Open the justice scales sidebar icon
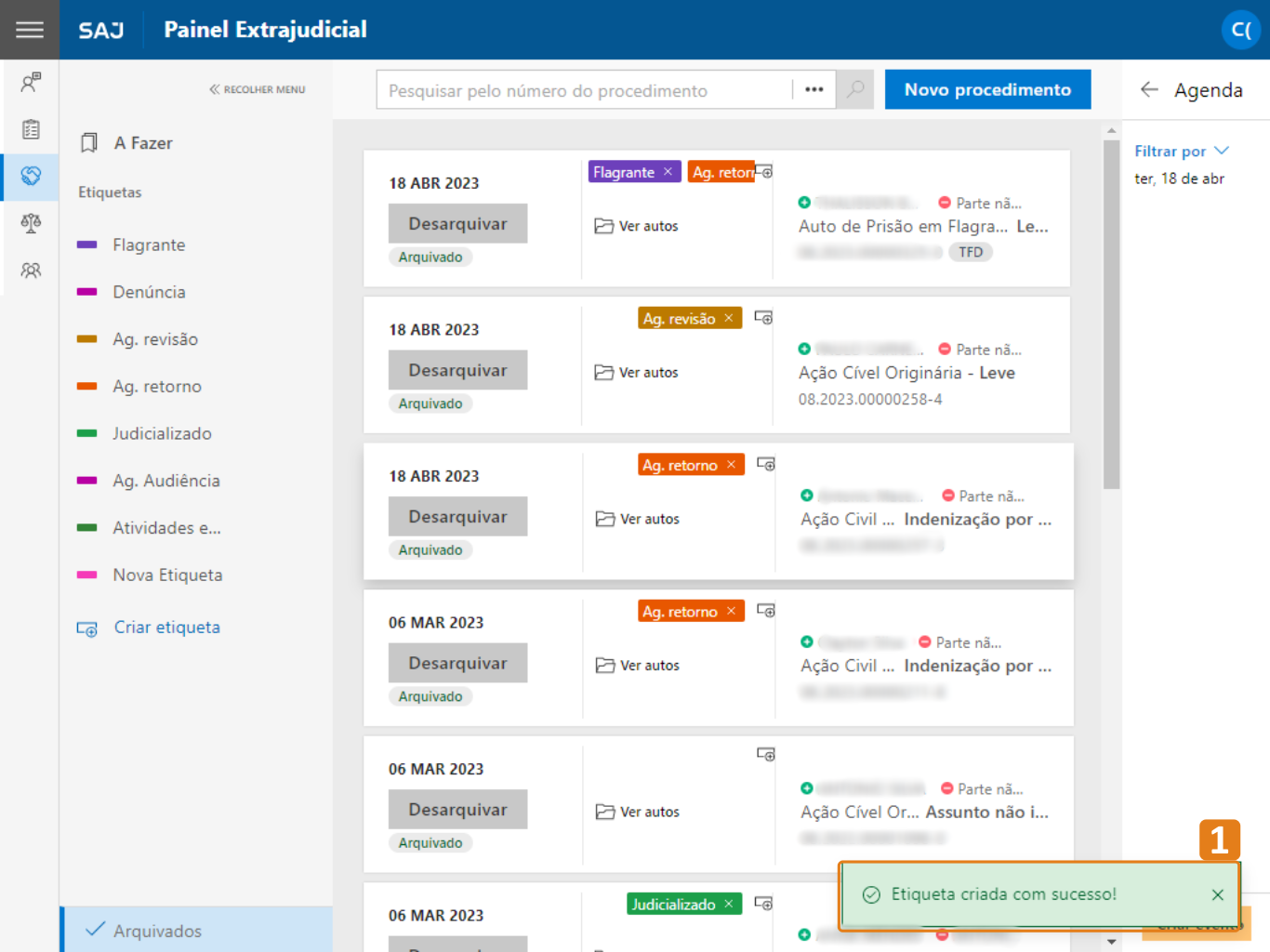 [31, 223]
